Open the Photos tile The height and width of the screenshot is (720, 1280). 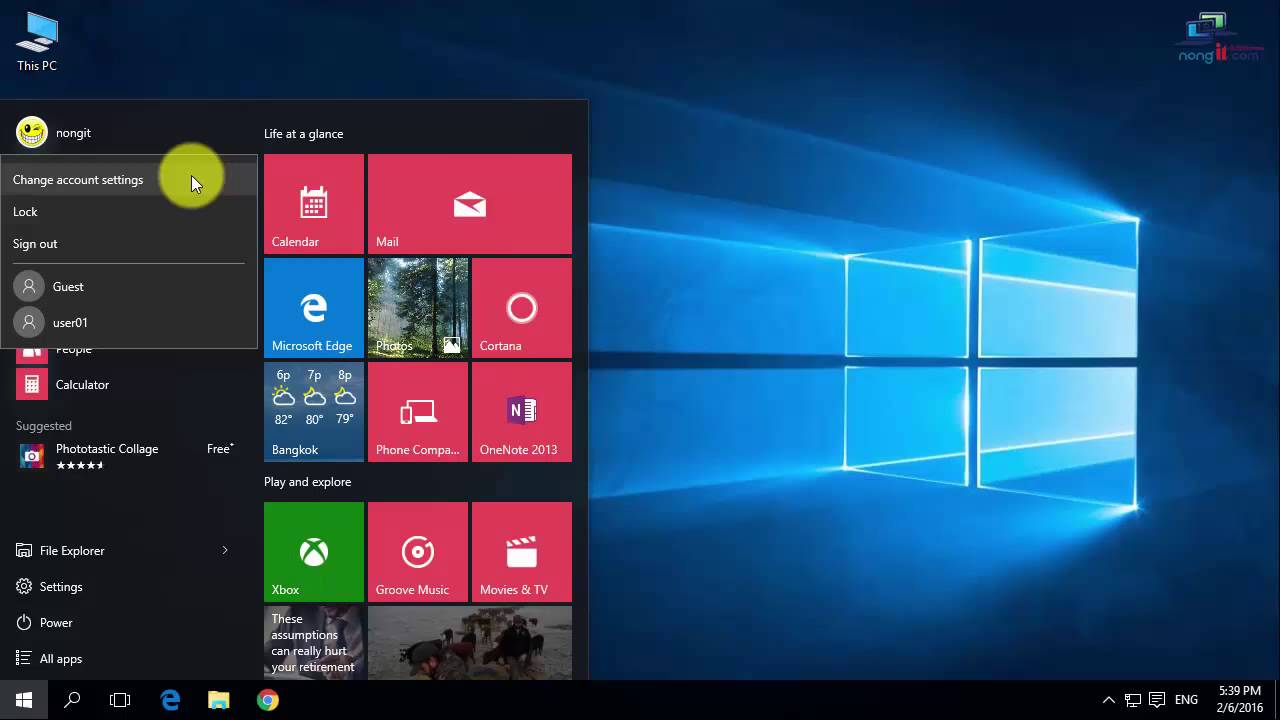tap(418, 308)
